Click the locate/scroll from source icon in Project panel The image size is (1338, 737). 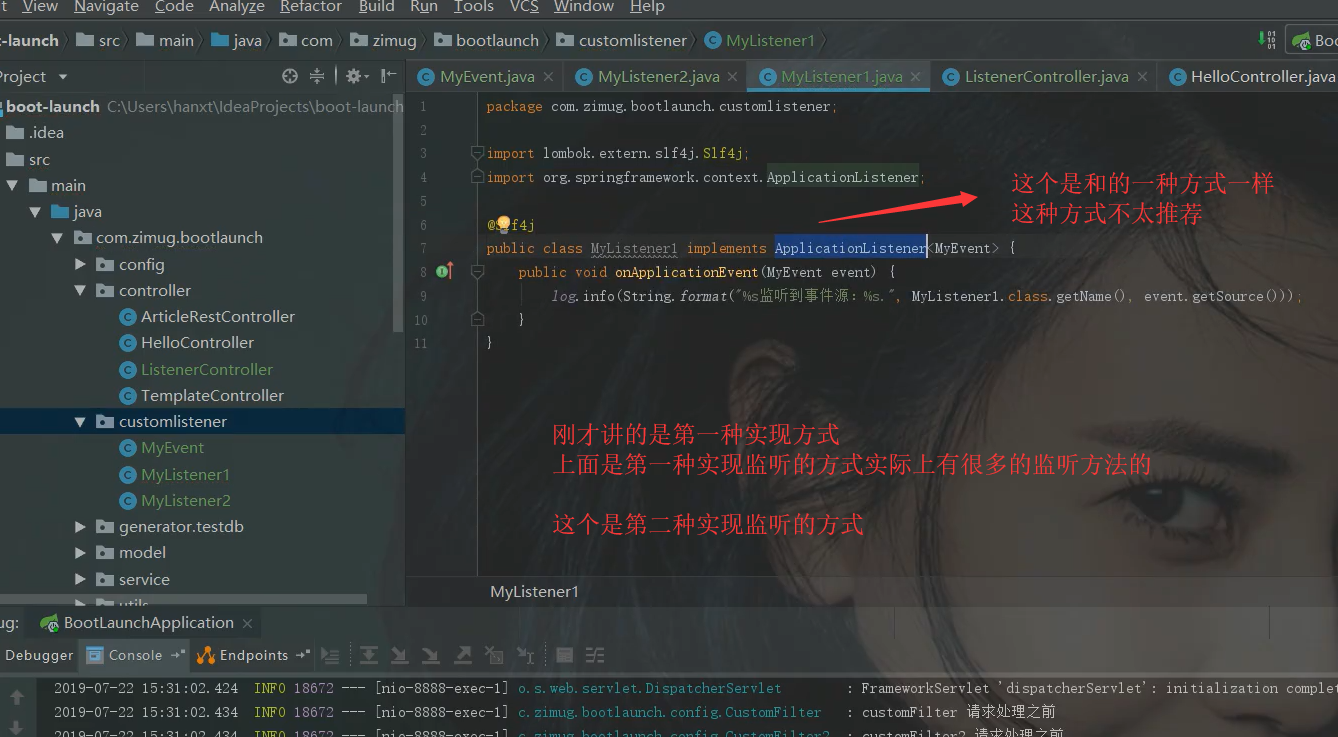pos(290,76)
